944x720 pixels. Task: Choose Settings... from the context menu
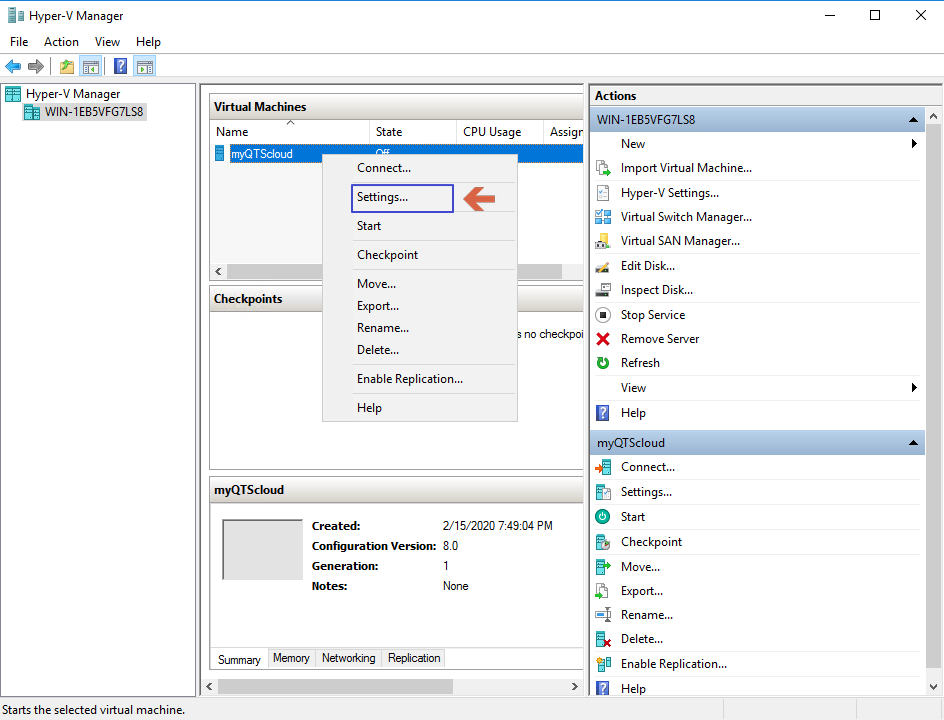[420, 197]
